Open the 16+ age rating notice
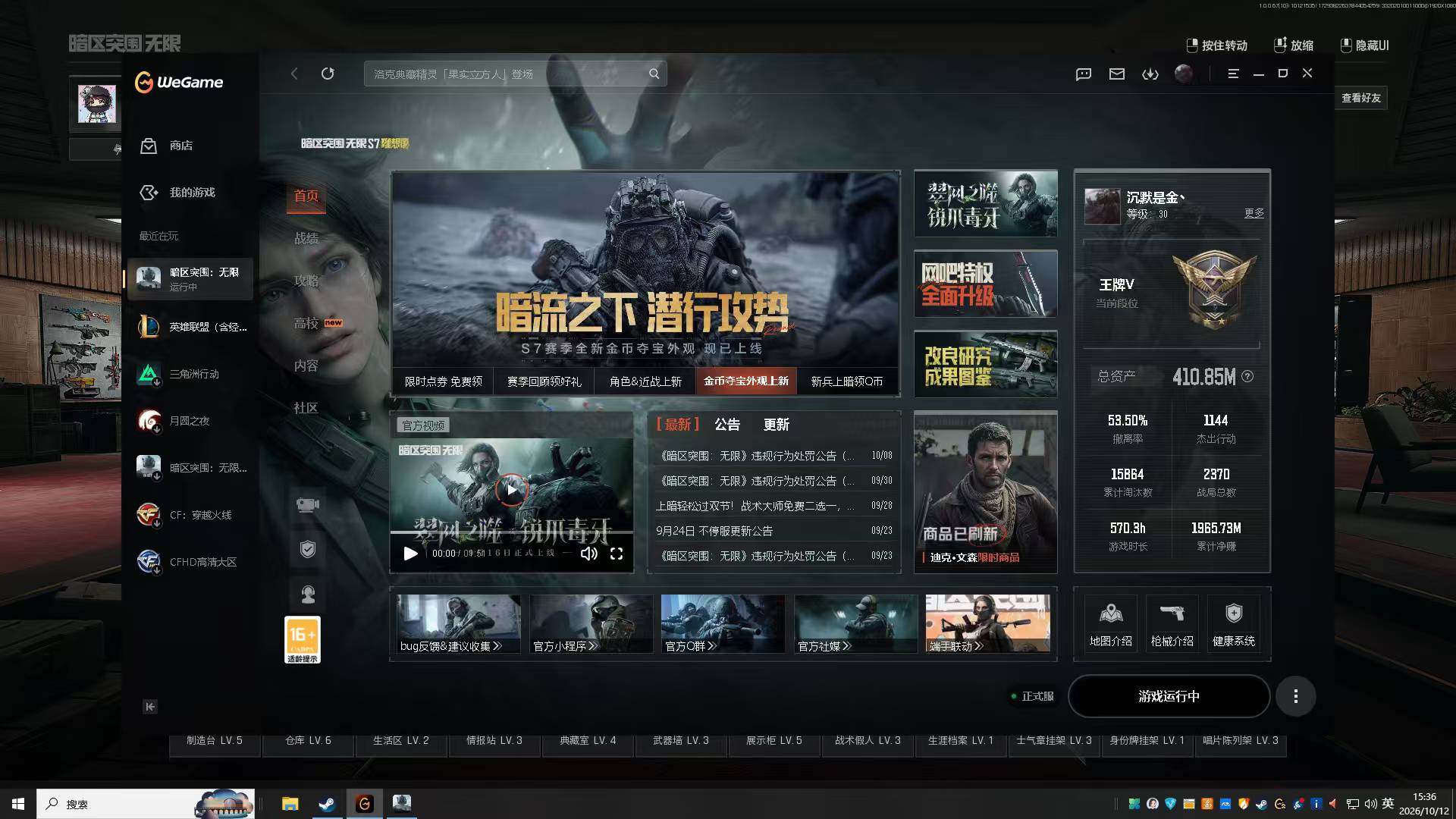The image size is (1456, 819). point(303,640)
